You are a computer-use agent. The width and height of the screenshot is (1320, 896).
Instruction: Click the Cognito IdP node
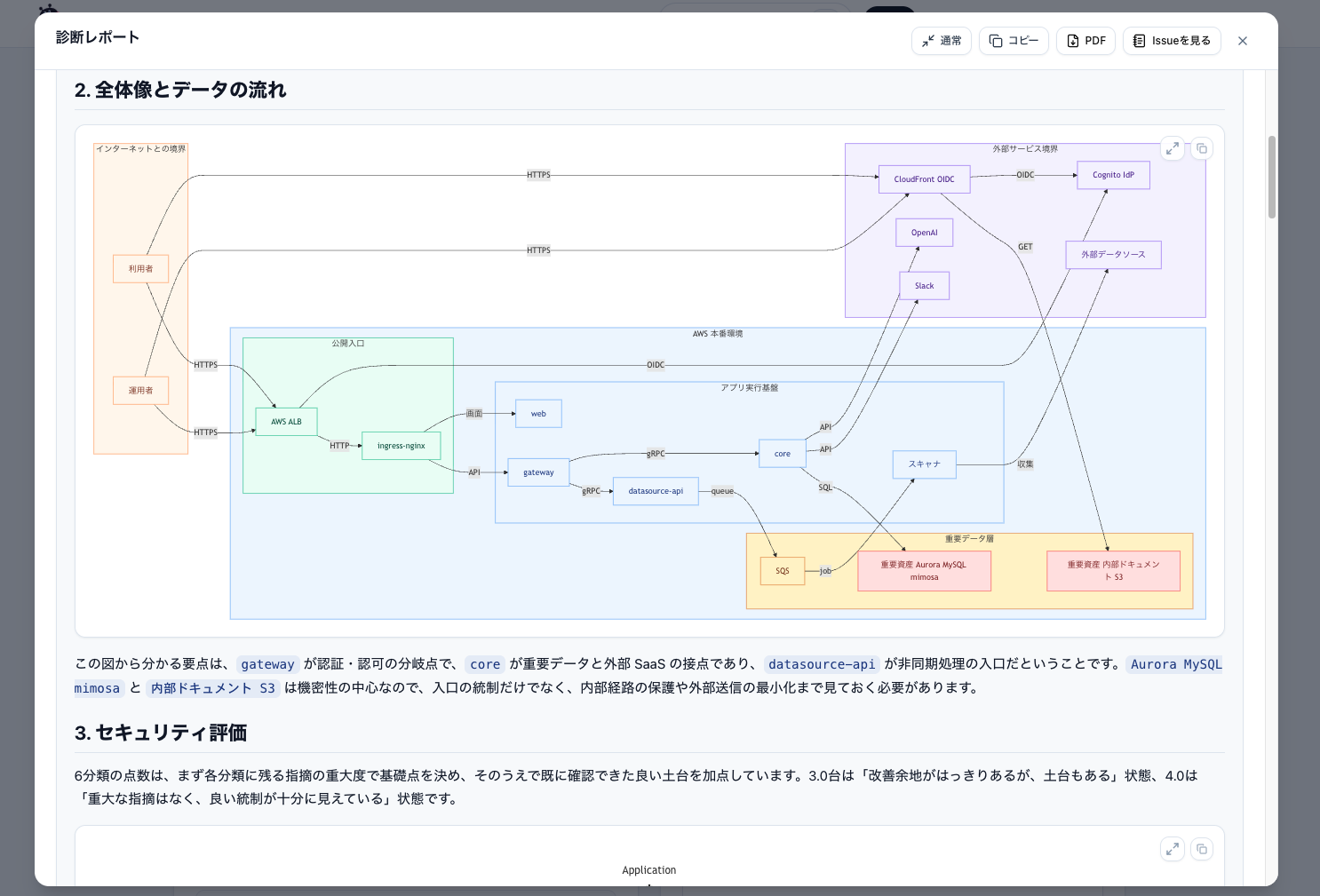tap(1113, 175)
